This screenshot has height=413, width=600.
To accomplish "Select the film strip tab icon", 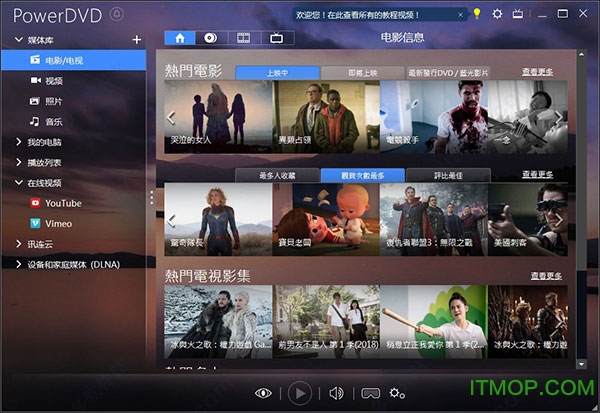I will coord(243,38).
